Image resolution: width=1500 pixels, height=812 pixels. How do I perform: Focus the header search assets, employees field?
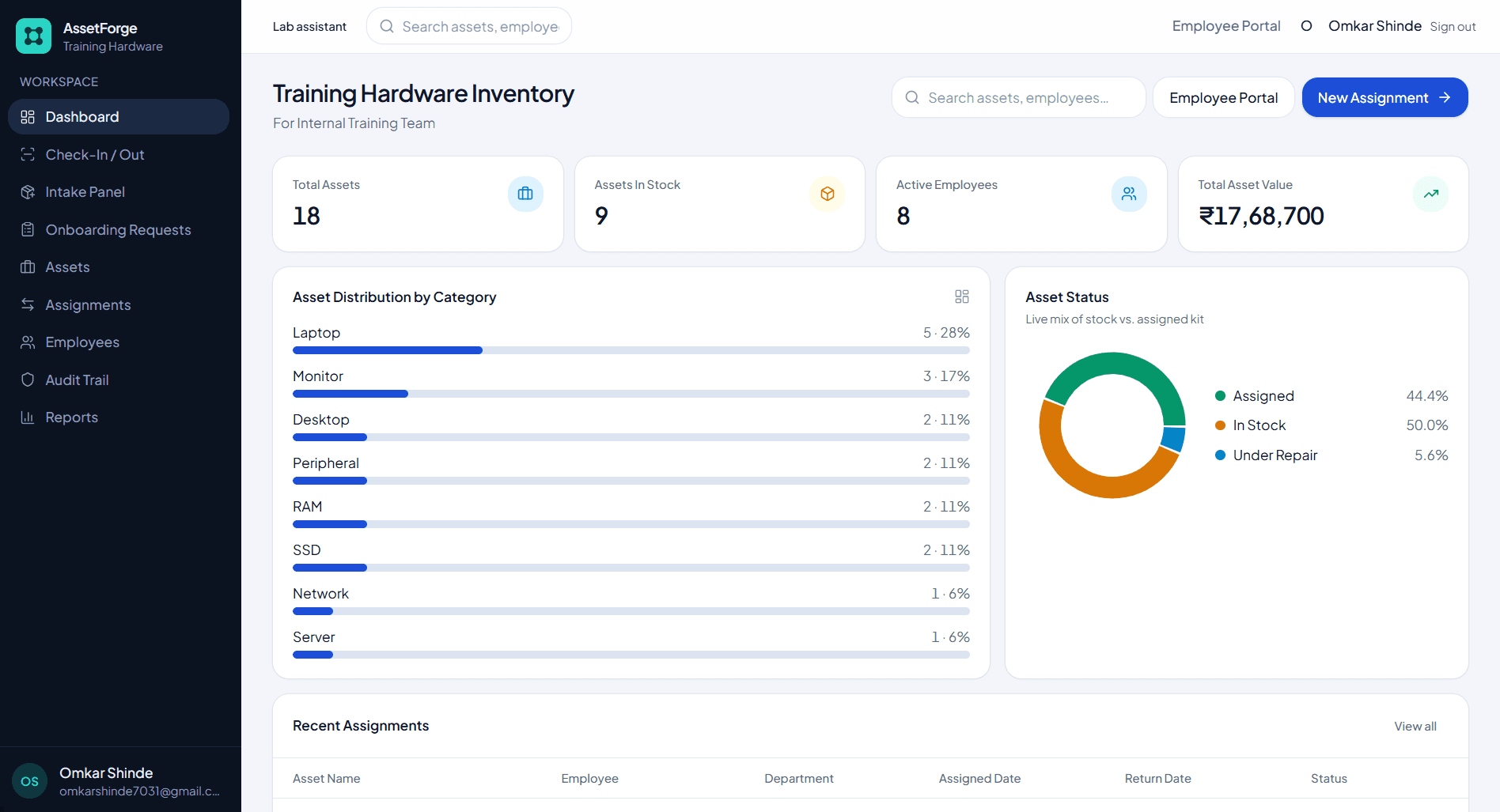1019,97
